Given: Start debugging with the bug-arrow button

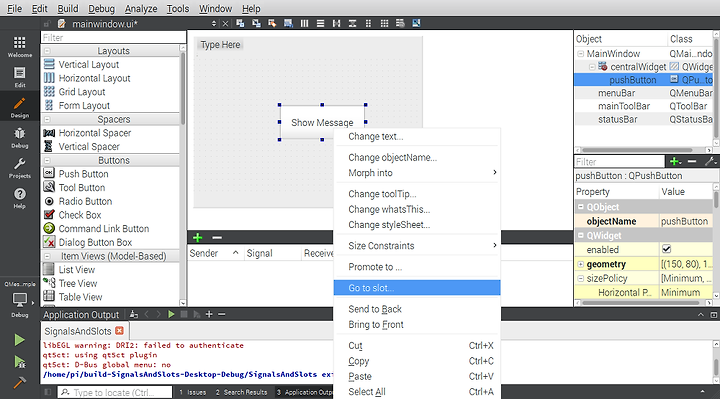Looking at the screenshot, I should point(19,362).
